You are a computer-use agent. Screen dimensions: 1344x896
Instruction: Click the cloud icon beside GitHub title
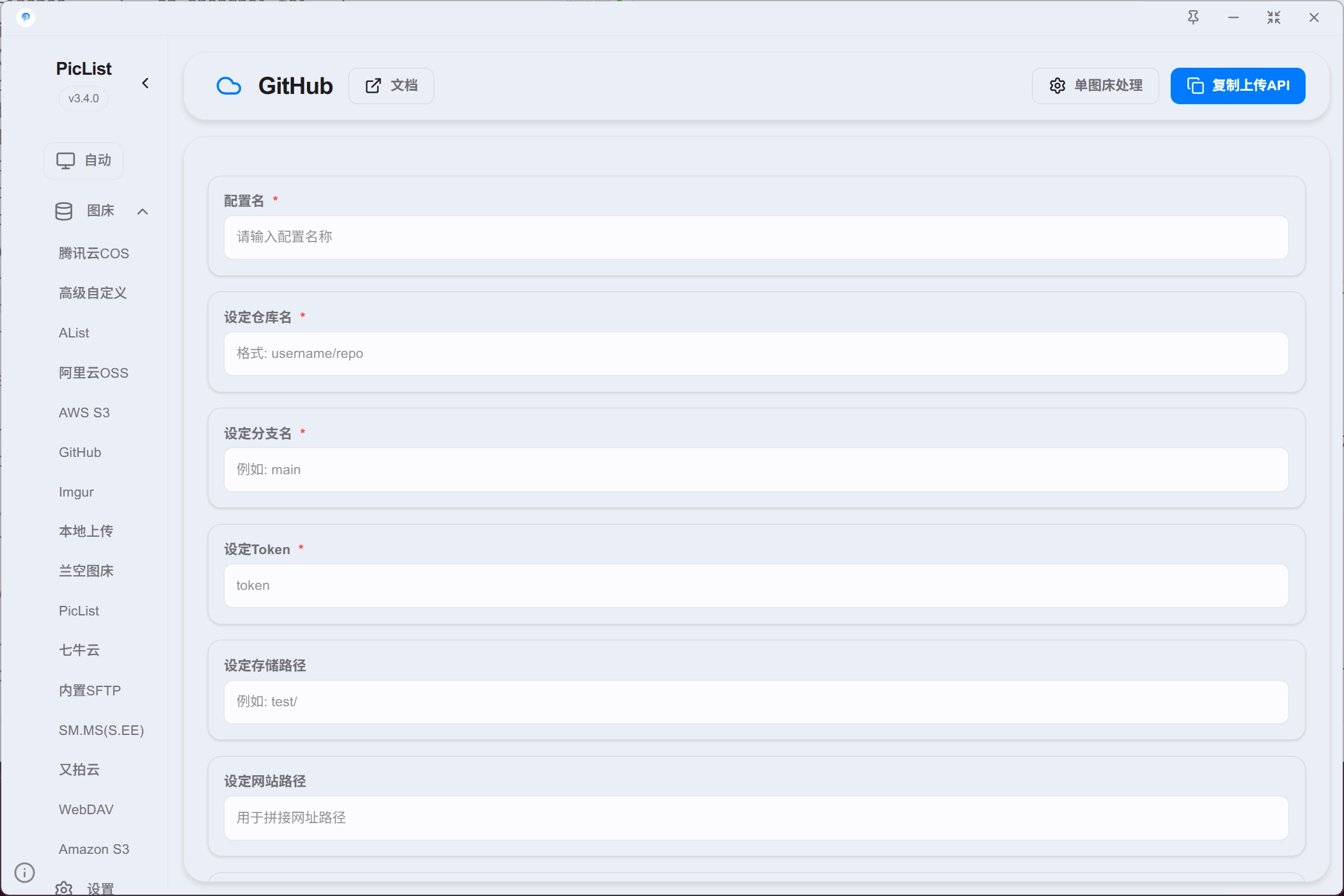pyautogui.click(x=229, y=86)
